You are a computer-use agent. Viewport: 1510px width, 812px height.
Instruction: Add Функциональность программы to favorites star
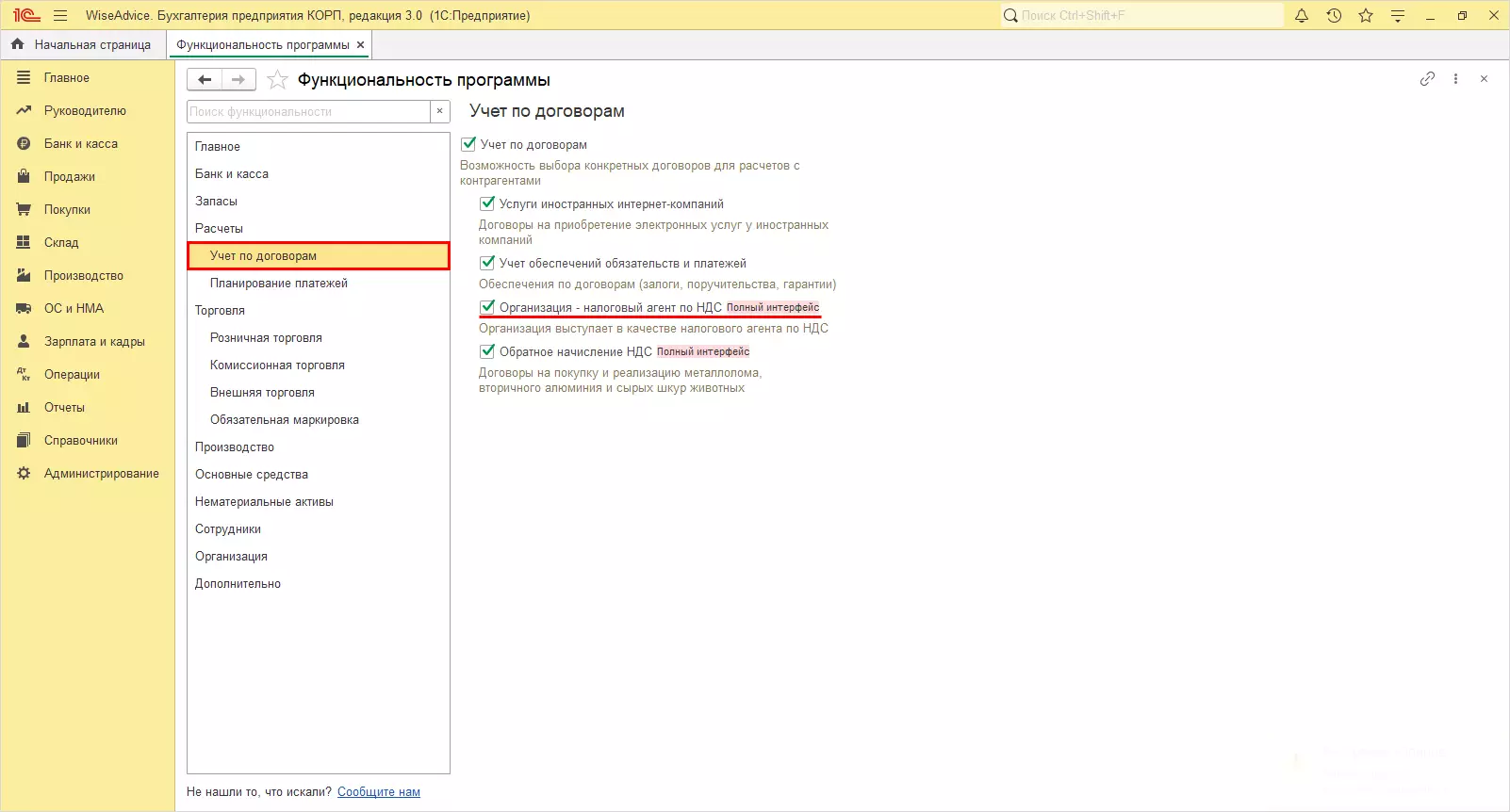click(x=277, y=80)
